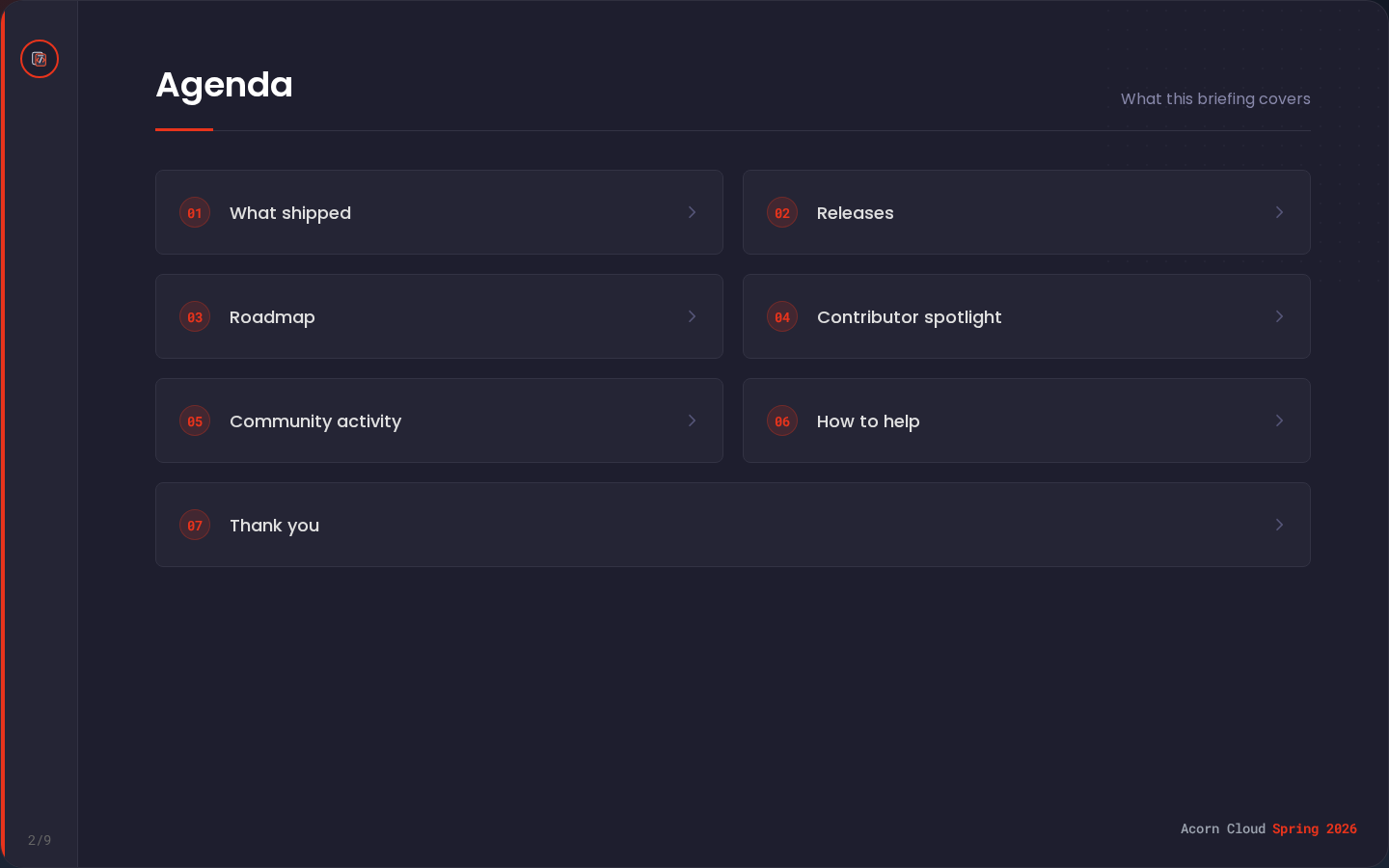The height and width of the screenshot is (868, 1389).
Task: Click the 03 number badge
Action: coord(195,316)
